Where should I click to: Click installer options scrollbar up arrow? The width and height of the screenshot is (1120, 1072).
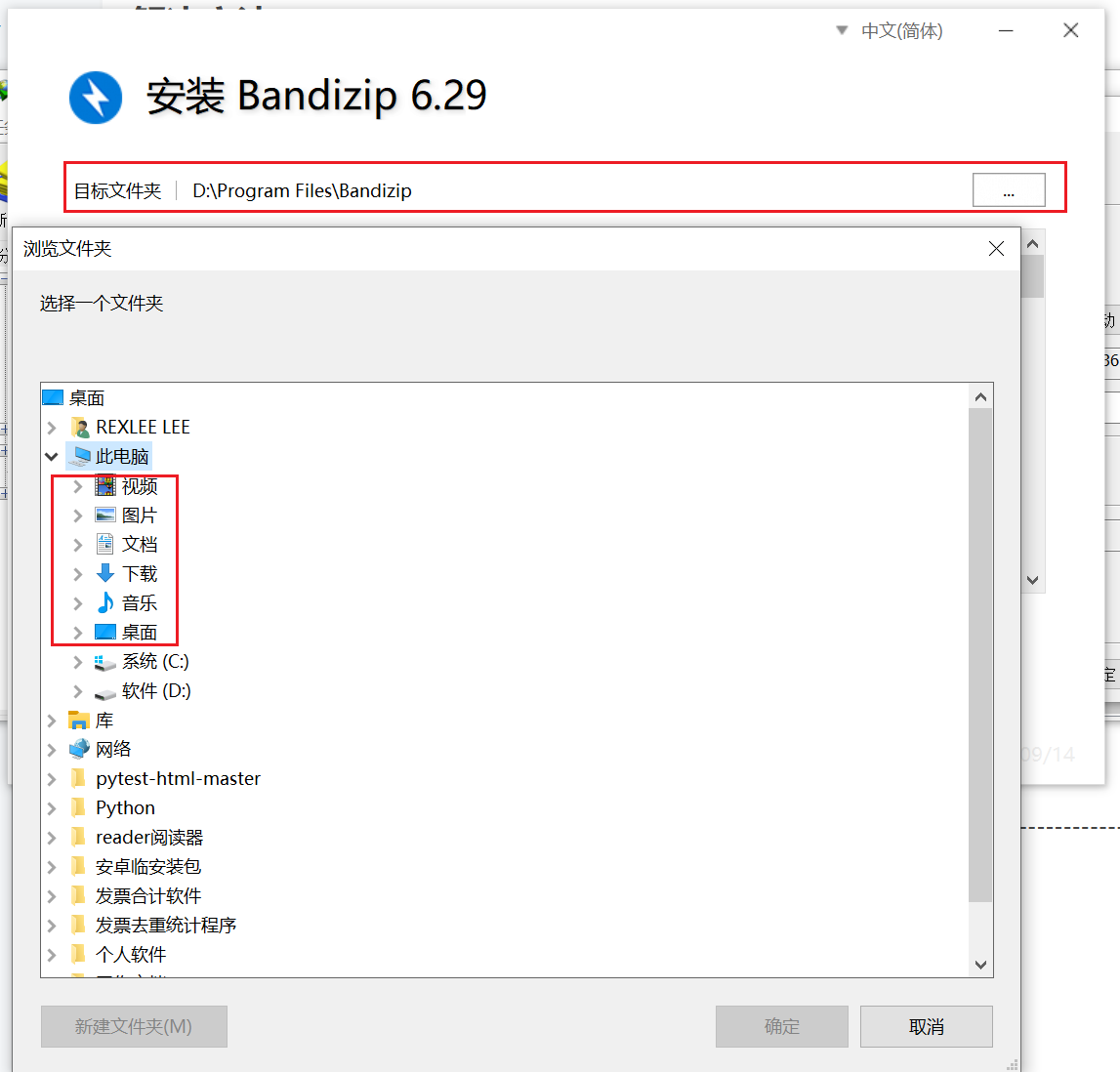[x=1032, y=243]
